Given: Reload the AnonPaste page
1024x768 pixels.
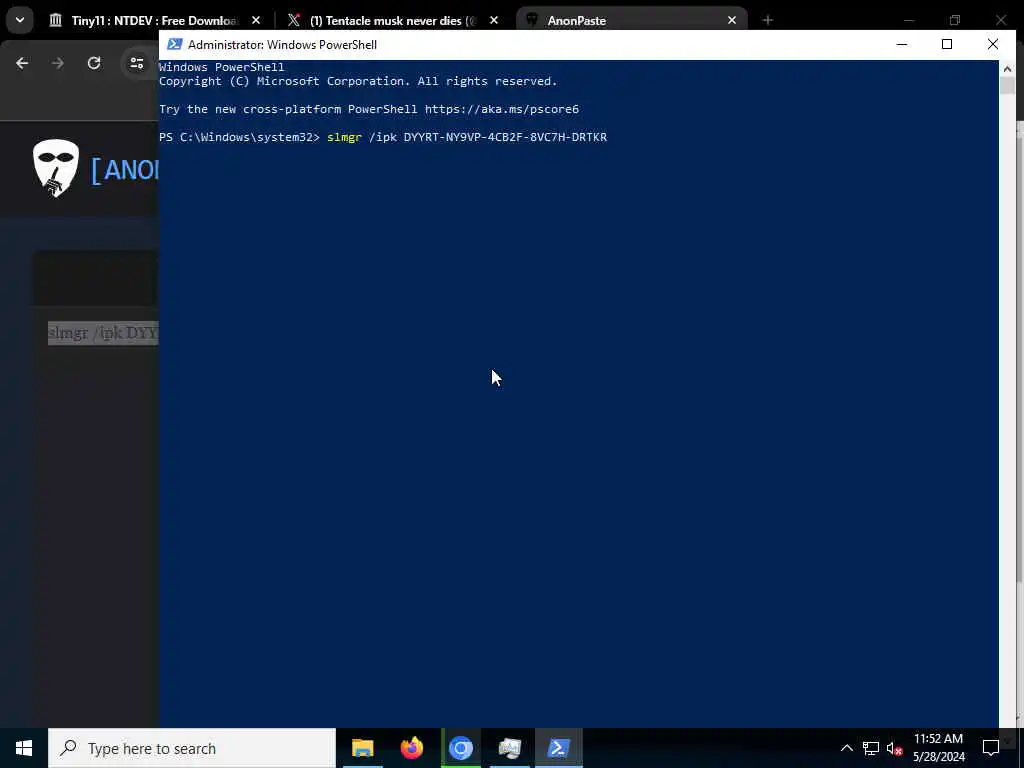Looking at the screenshot, I should tap(94, 63).
